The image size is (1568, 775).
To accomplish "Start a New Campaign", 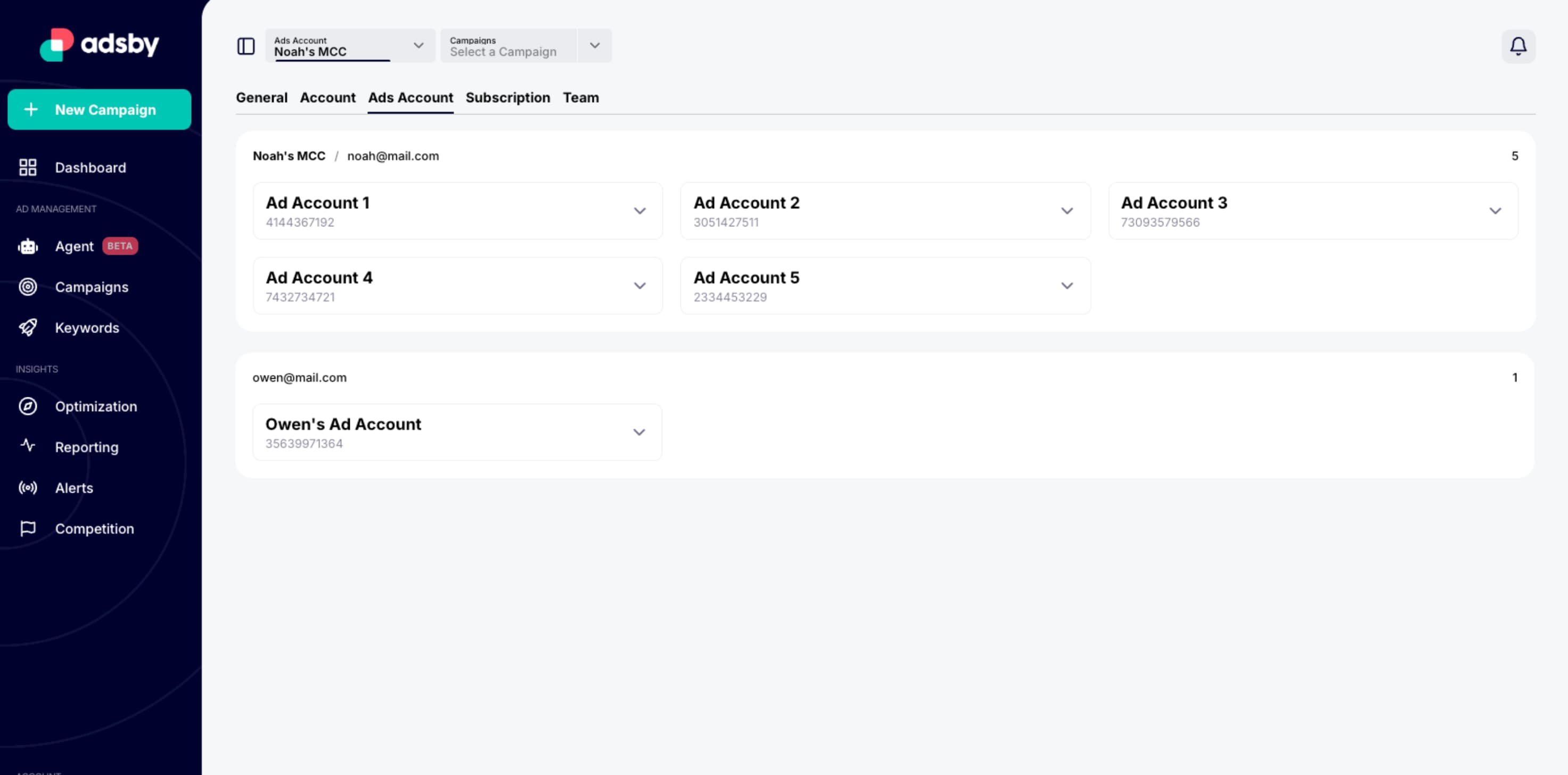I will [x=99, y=110].
